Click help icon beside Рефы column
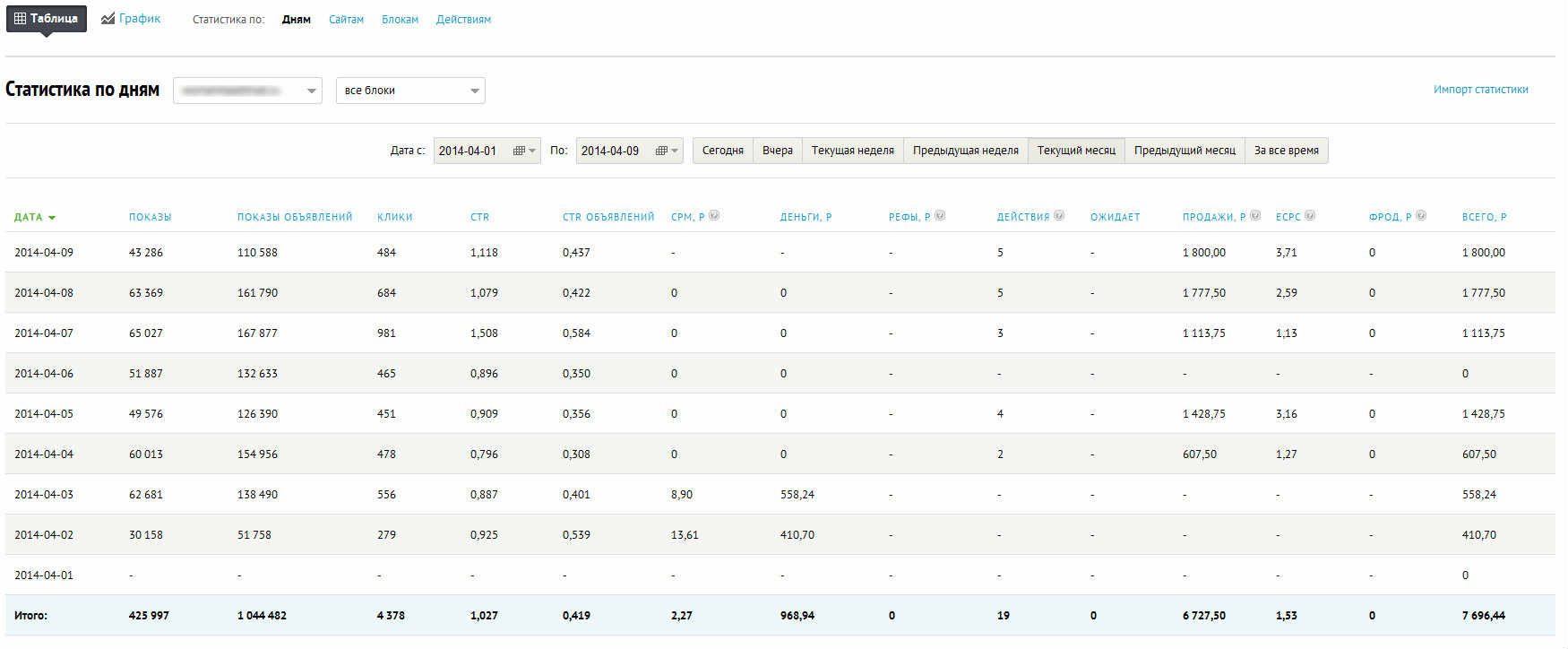Viewport: 1568px width, 649px height. [x=940, y=216]
